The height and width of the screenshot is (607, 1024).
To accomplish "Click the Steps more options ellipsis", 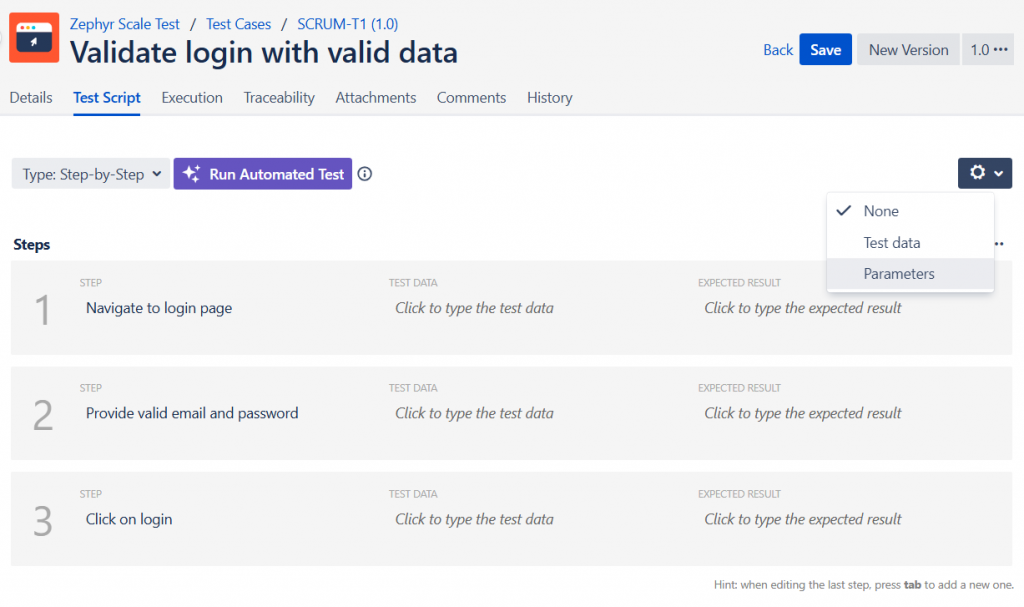I will pos(999,244).
